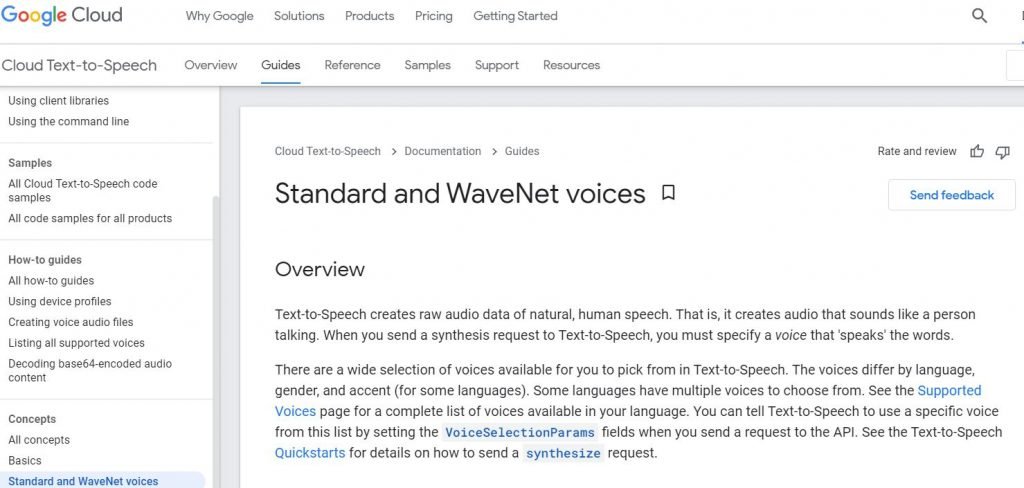
Task: Switch to the Samples tab
Action: (427, 65)
